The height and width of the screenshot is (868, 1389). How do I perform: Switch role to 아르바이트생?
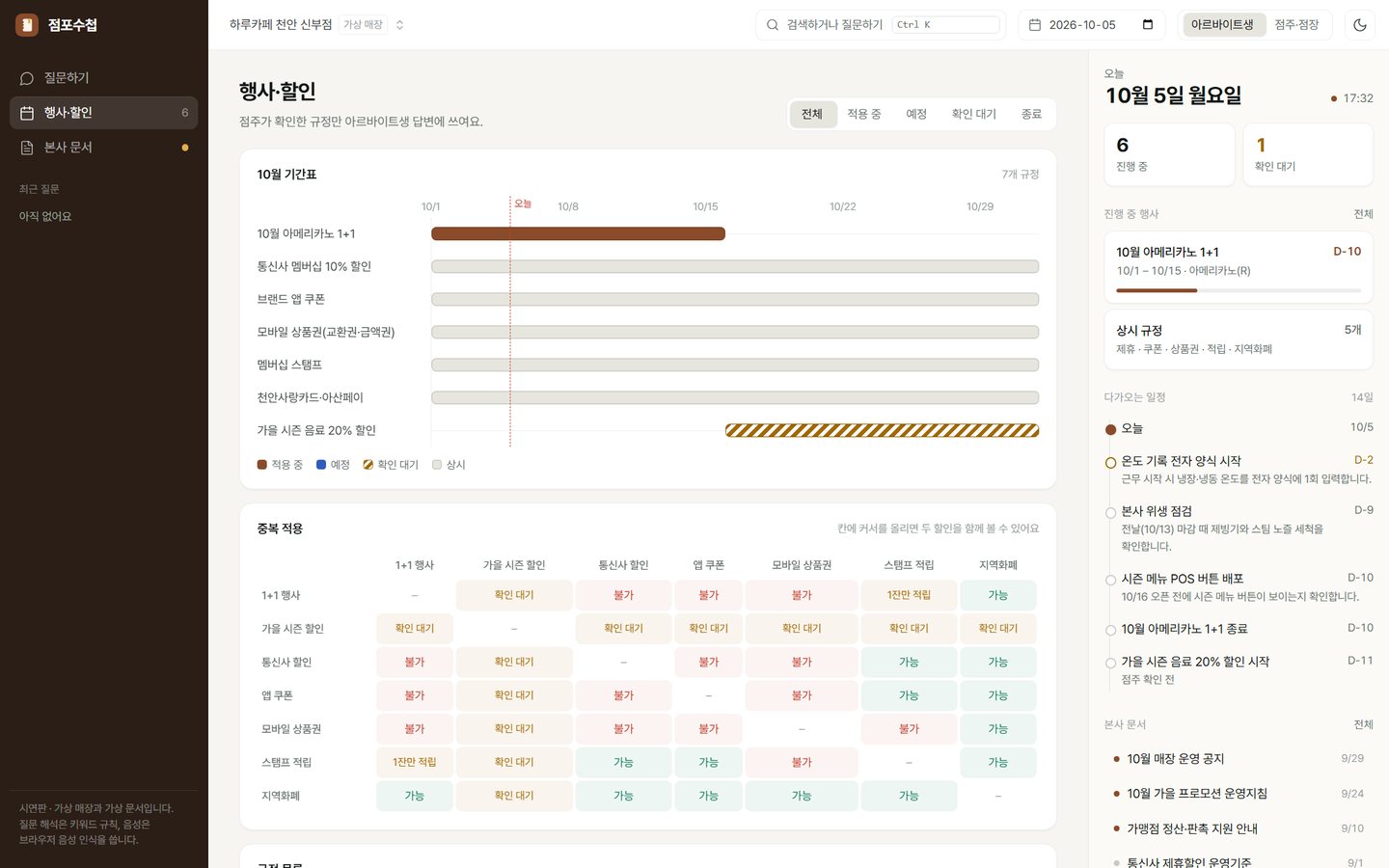pos(1222,25)
